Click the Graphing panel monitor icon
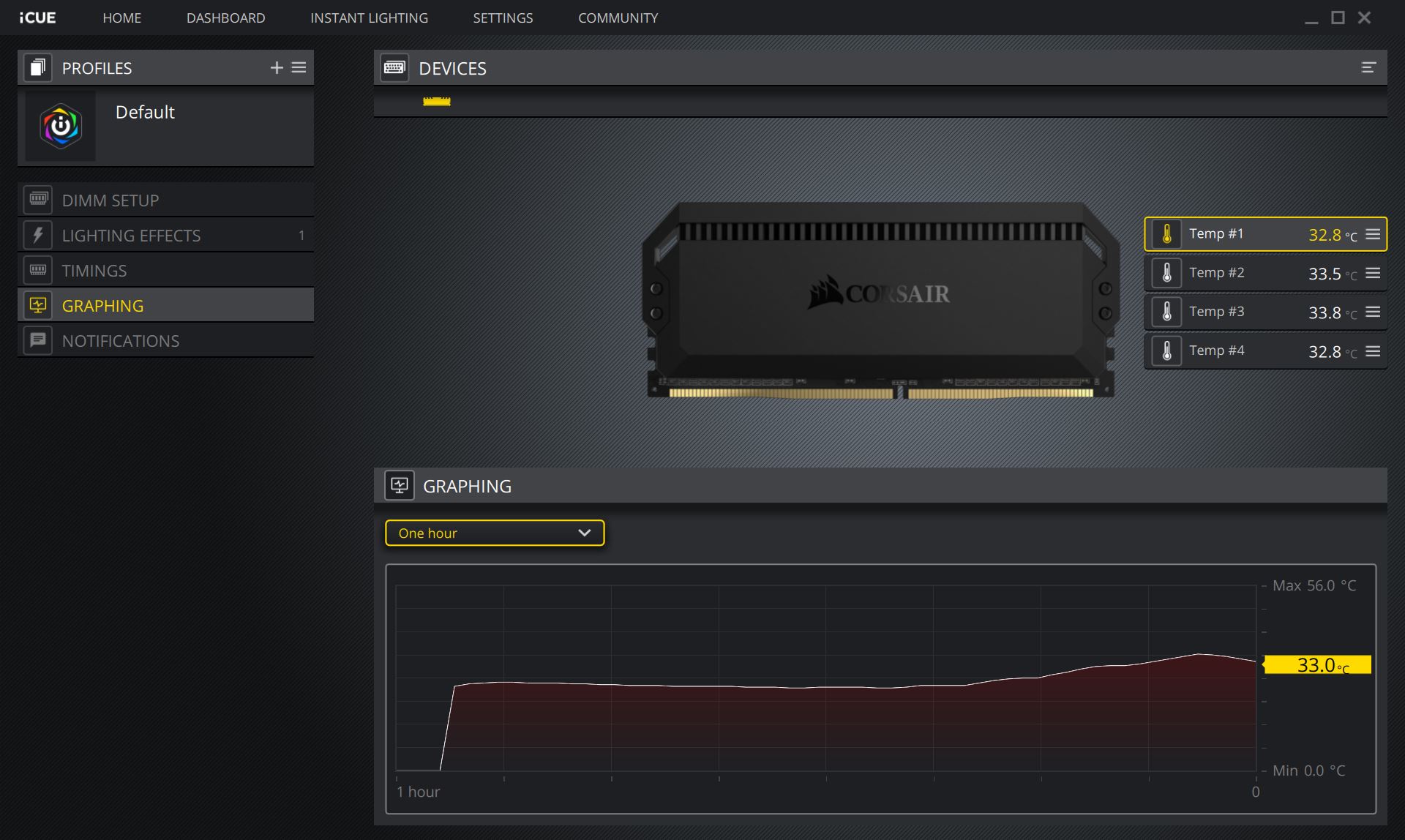Screen dimensions: 1405x840 click(x=400, y=486)
